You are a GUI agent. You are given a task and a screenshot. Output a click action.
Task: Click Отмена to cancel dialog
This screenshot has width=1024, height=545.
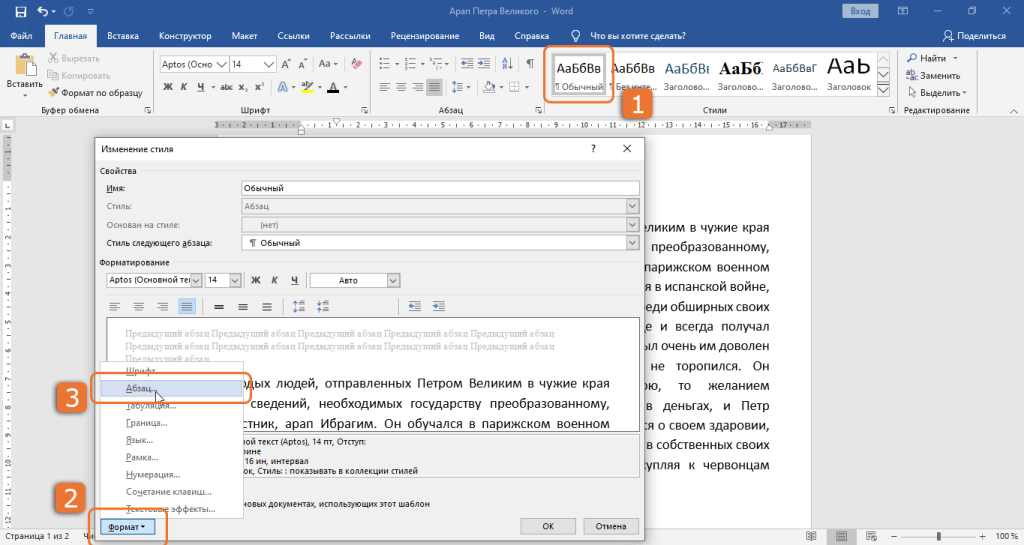(611, 526)
